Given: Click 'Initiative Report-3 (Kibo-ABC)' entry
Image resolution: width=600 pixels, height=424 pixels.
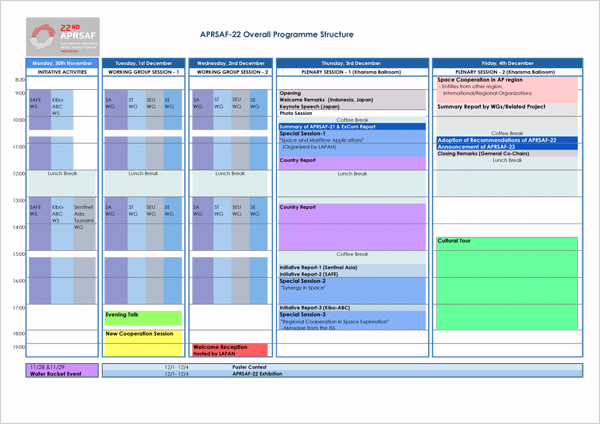Looking at the screenshot, I should tap(315, 308).
